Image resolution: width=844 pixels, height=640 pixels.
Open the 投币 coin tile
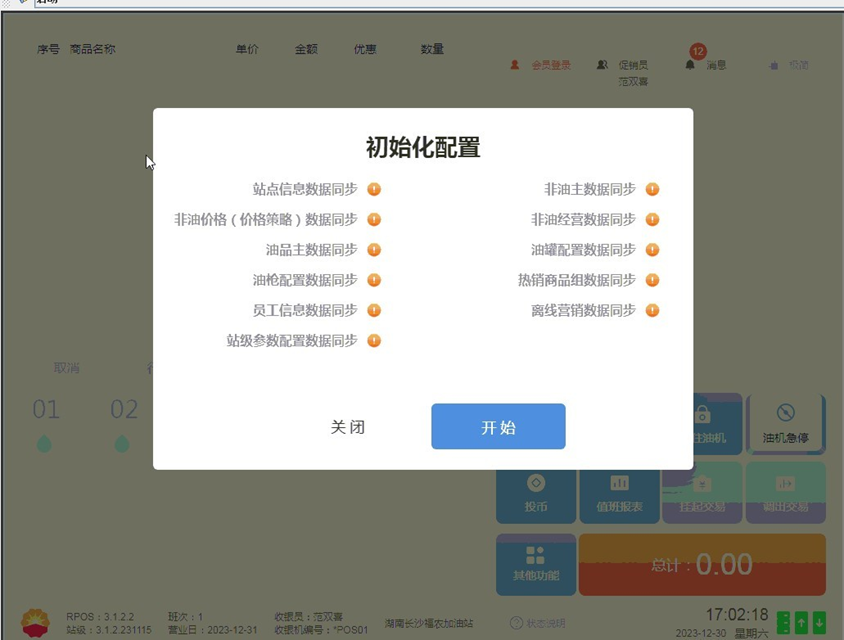click(x=536, y=494)
